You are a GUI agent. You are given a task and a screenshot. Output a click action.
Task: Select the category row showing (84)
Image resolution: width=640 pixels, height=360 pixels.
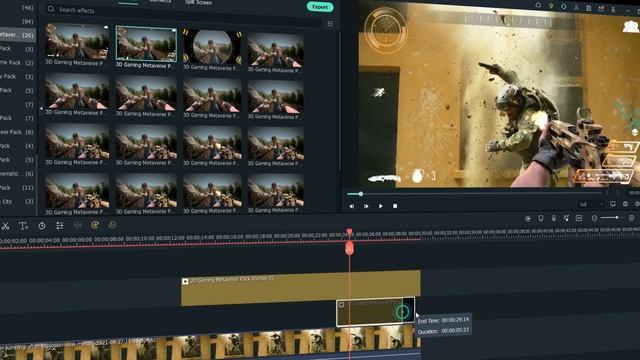(18, 21)
